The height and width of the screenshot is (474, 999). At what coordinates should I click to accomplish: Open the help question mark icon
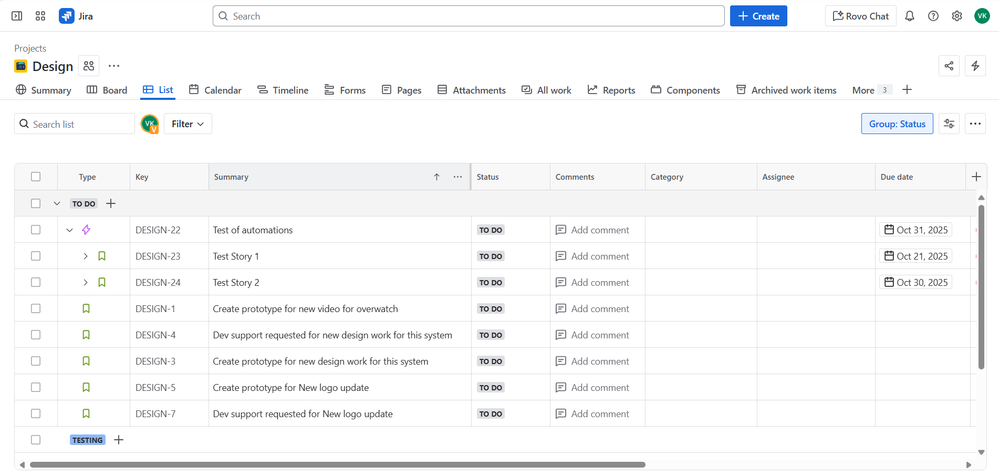[933, 16]
